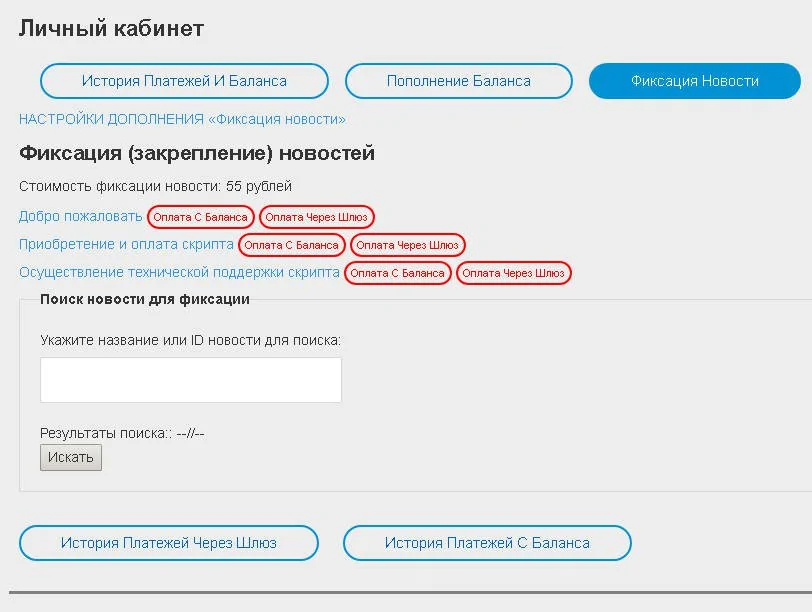Image resolution: width=812 pixels, height=612 pixels.
Task: Open Осуществление технической поддержки скрипта link
Action: (179, 272)
